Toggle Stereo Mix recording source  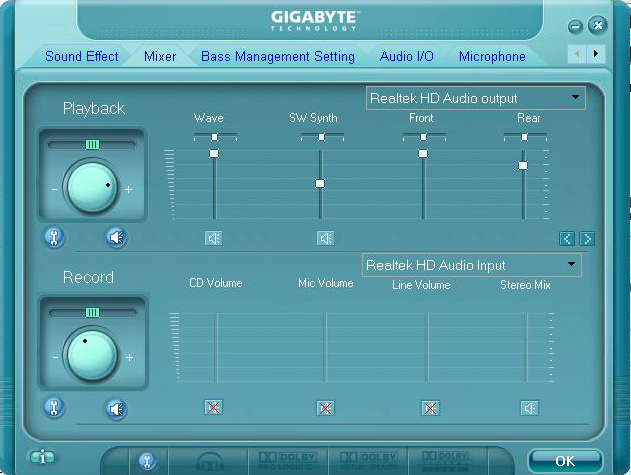pyautogui.click(x=529, y=408)
